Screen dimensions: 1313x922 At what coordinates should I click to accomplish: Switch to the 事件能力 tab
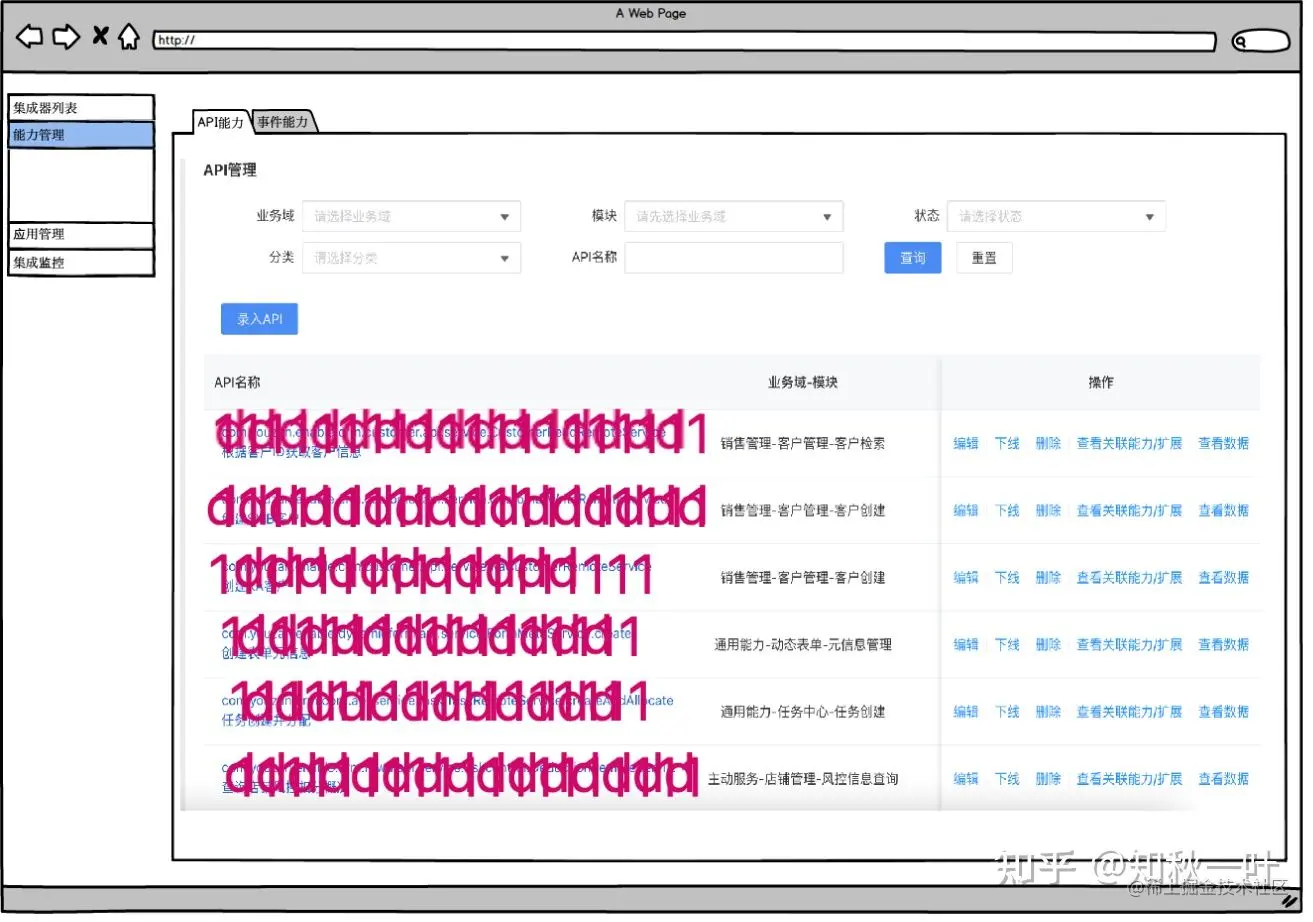(285, 123)
